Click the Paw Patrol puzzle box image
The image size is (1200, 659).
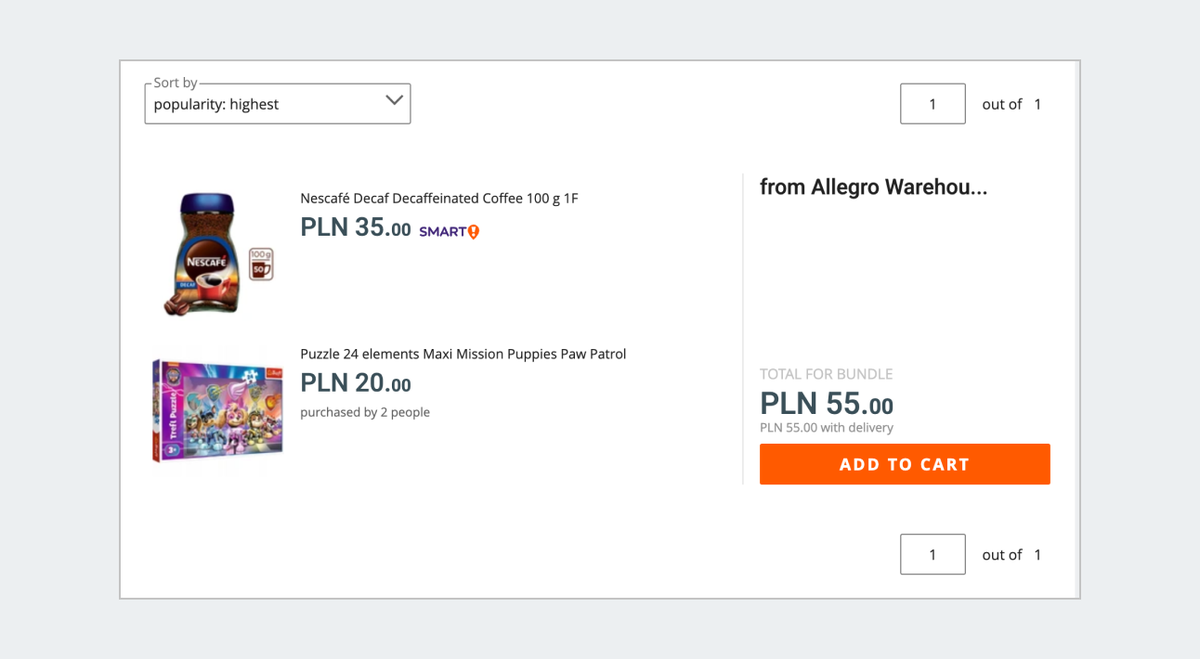(x=216, y=408)
